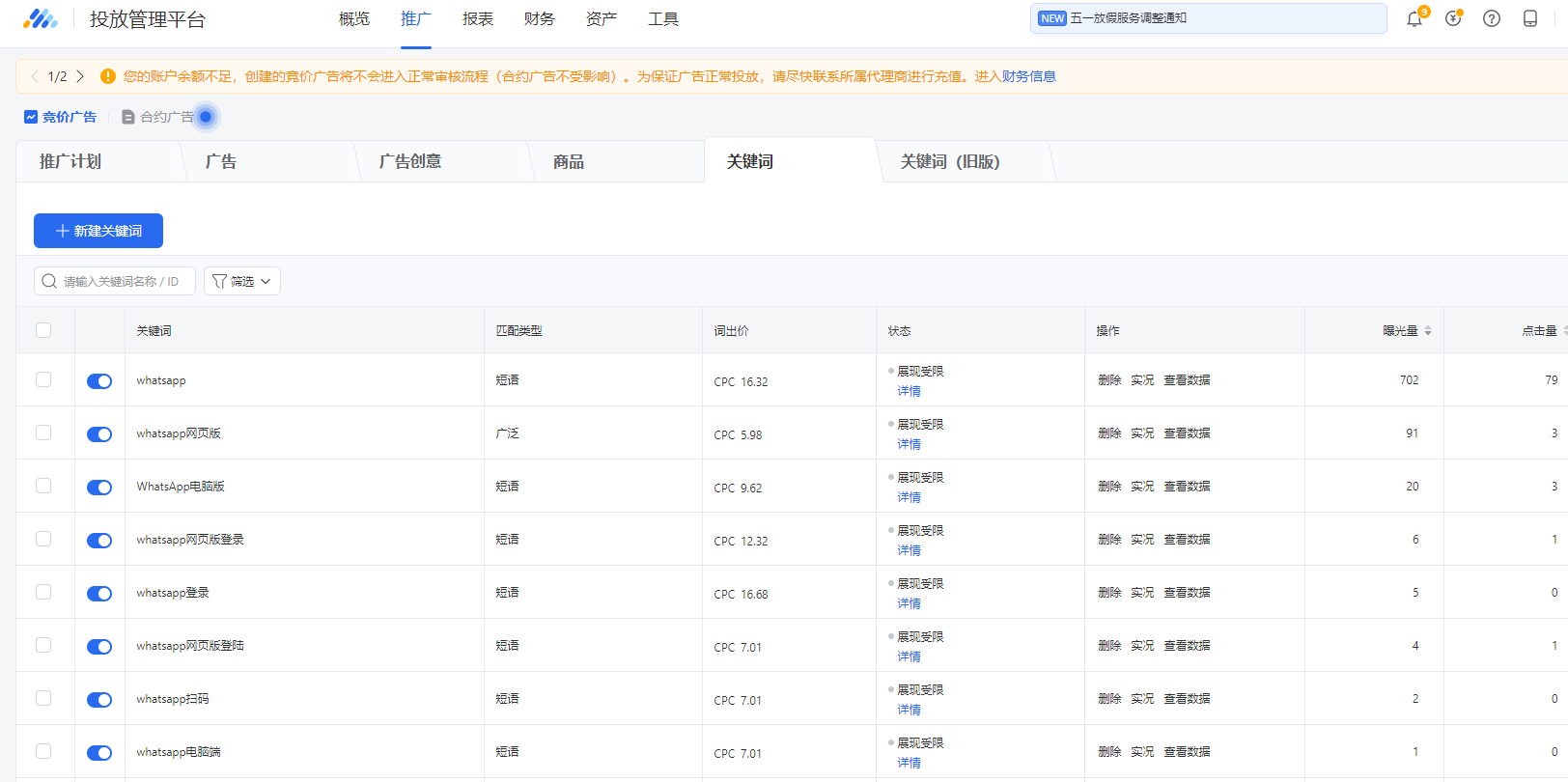Open the 财务 menu
This screenshot has width=1568, height=782.
(x=540, y=18)
